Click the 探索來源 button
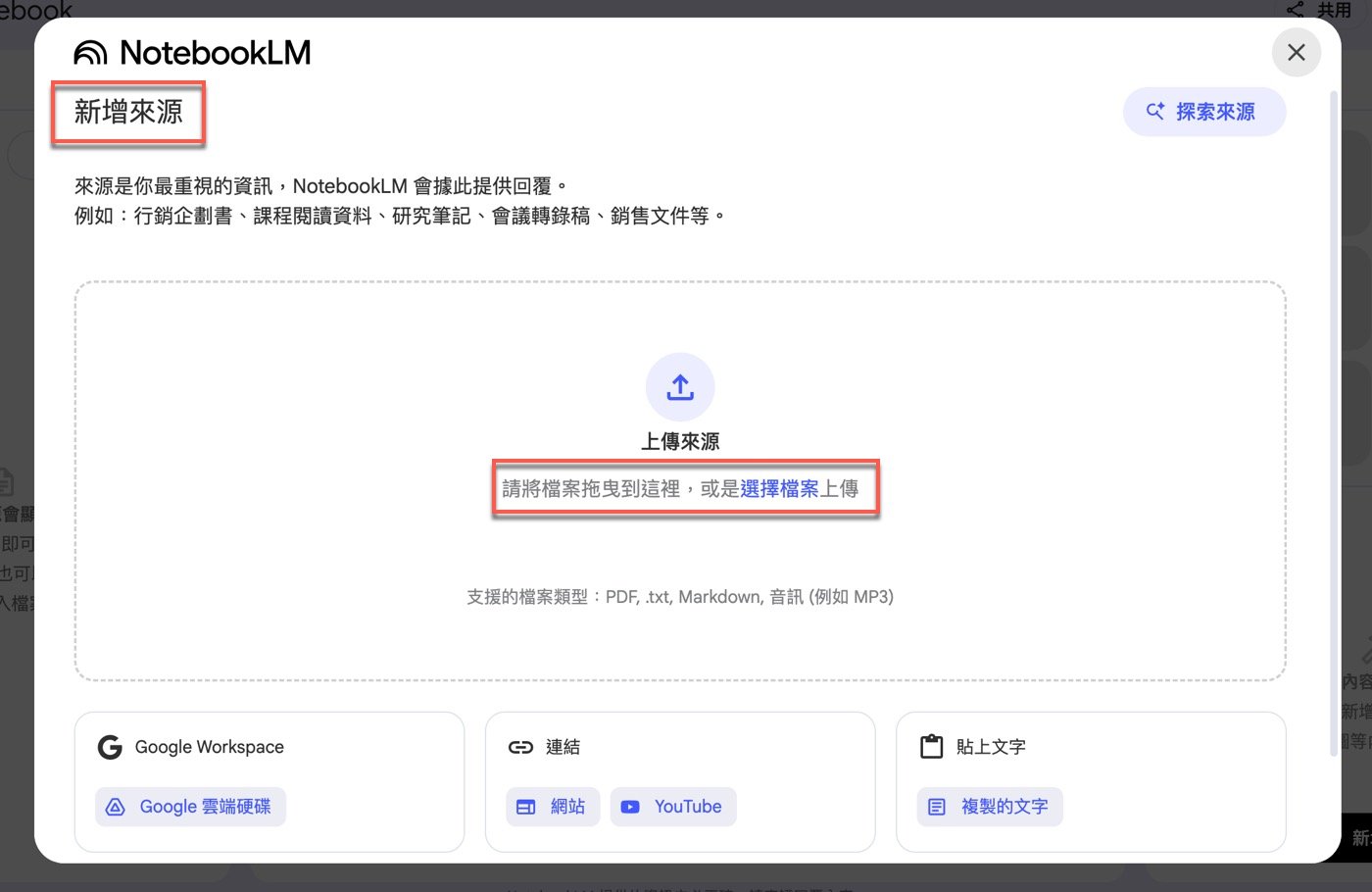 tap(1203, 111)
